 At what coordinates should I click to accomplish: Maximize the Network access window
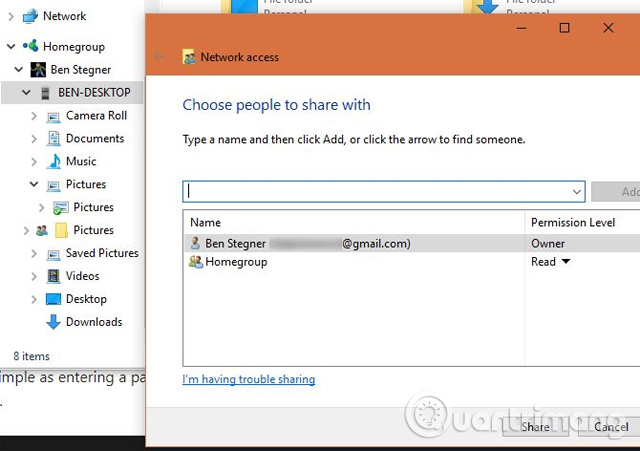[564, 28]
